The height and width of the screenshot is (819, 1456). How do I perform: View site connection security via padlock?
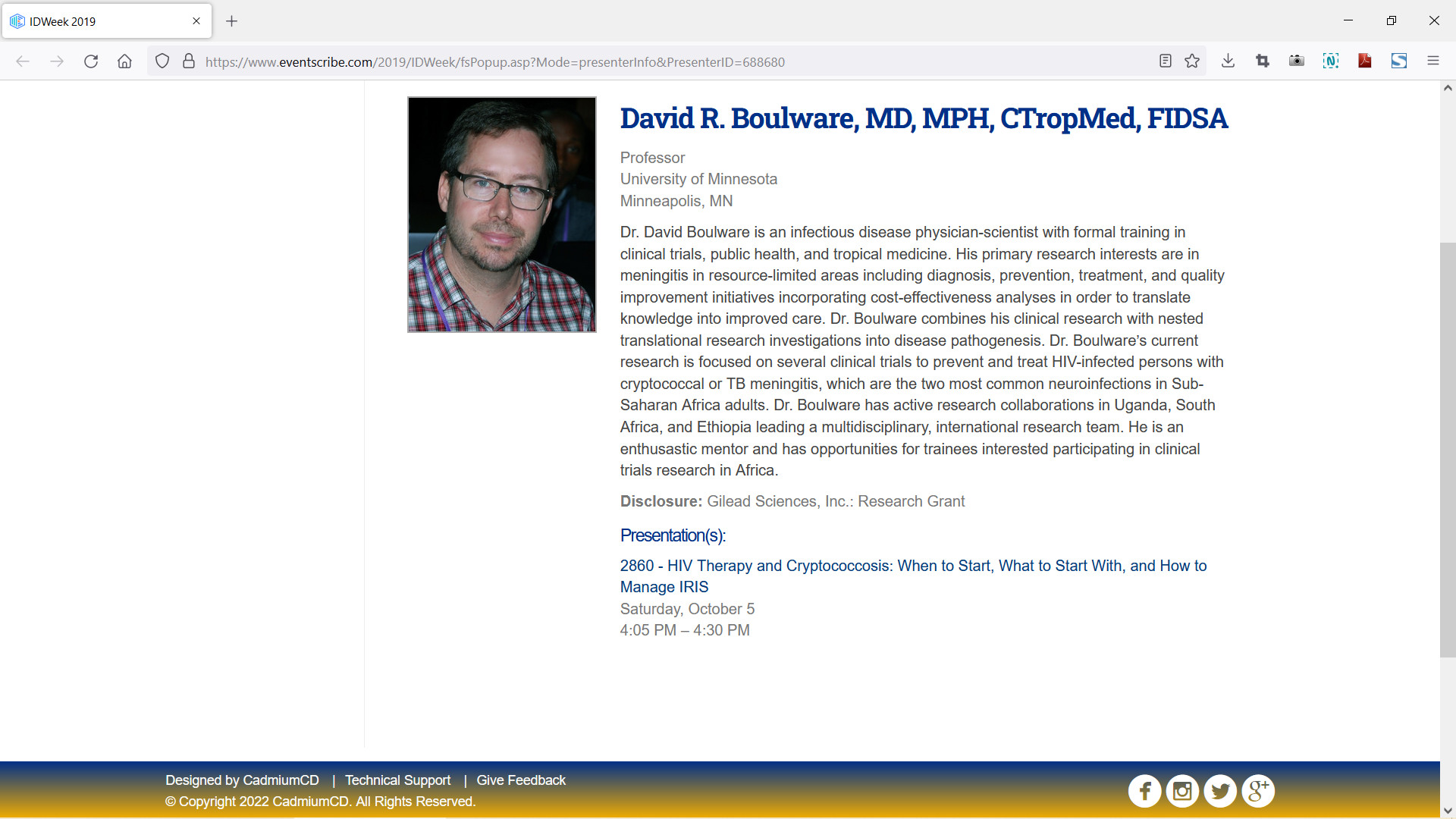point(189,61)
